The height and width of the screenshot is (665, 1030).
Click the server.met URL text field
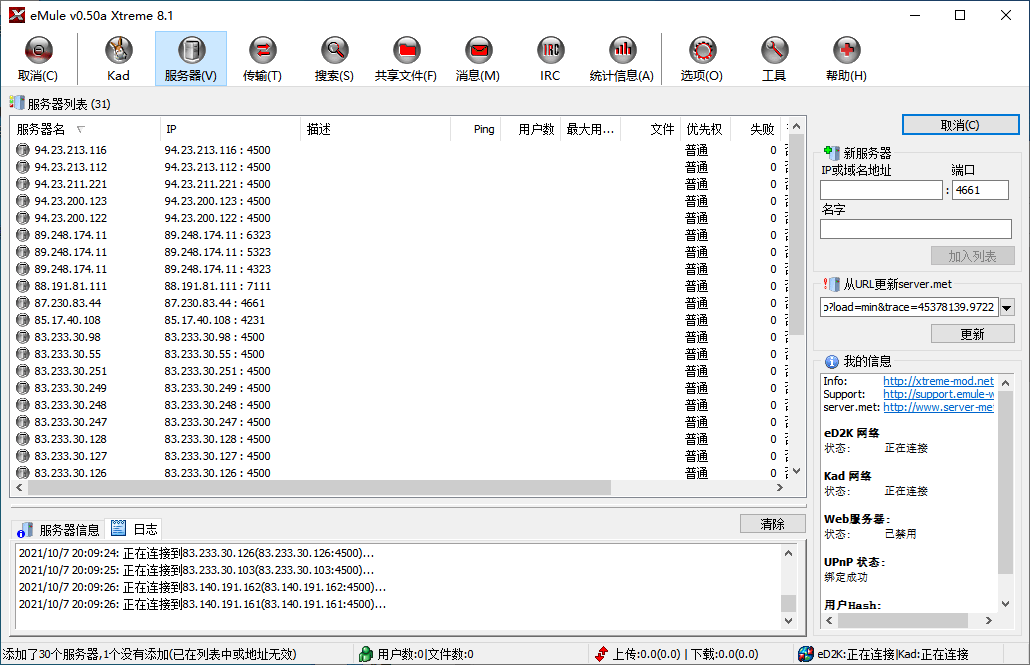(909, 307)
